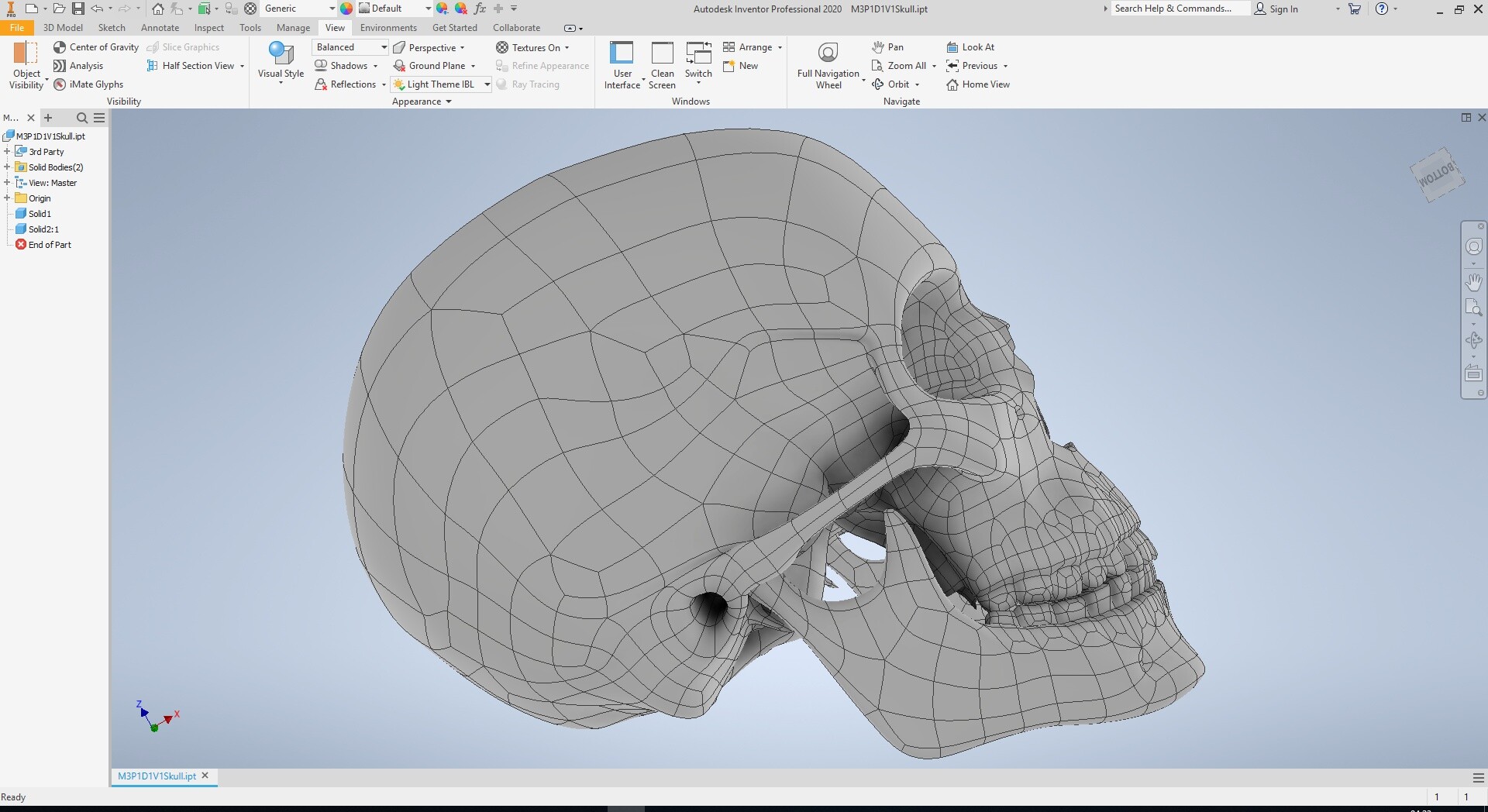1488x812 pixels.
Task: Open the Light Theme IBL dropdown
Action: pyautogui.click(x=441, y=84)
